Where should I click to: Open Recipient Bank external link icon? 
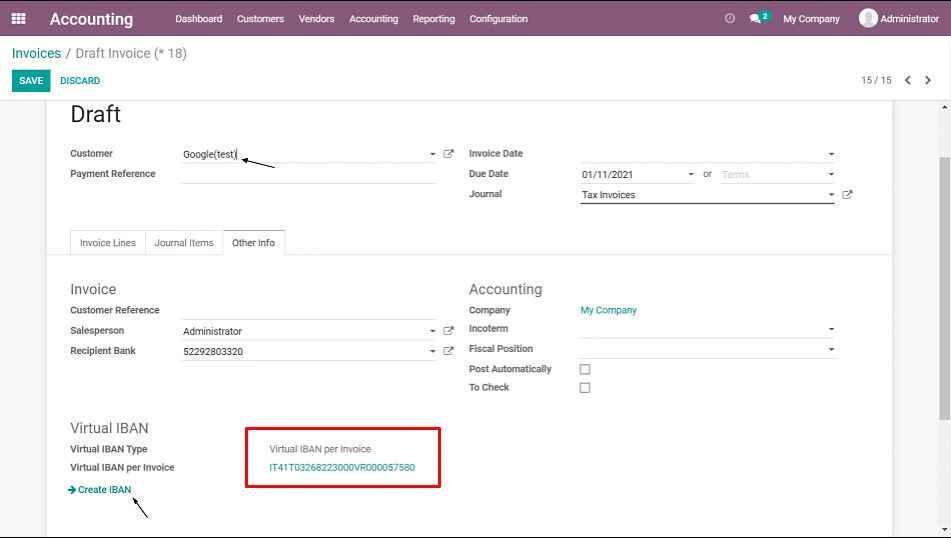tap(448, 351)
